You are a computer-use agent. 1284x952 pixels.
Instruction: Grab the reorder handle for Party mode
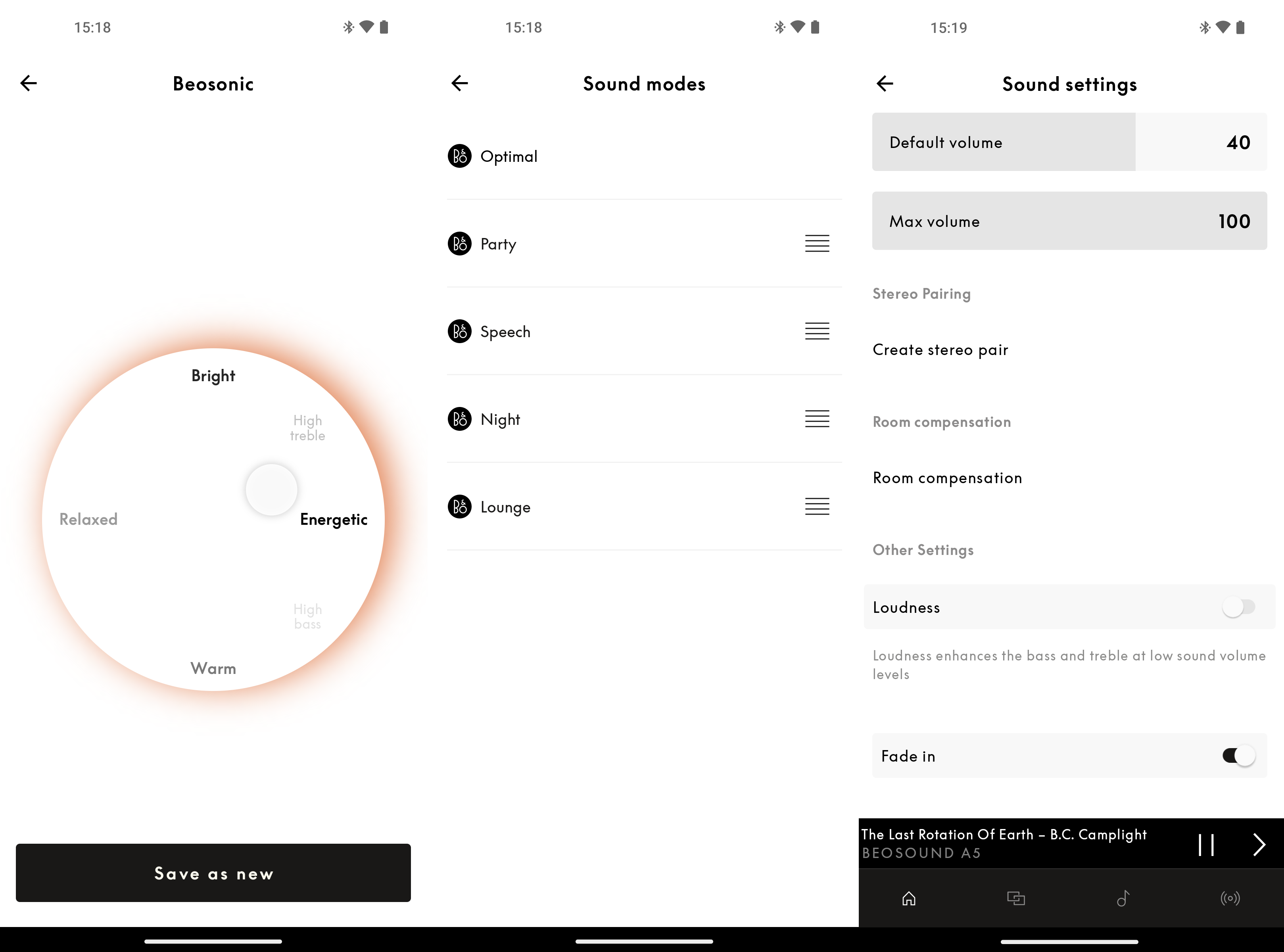coord(817,244)
